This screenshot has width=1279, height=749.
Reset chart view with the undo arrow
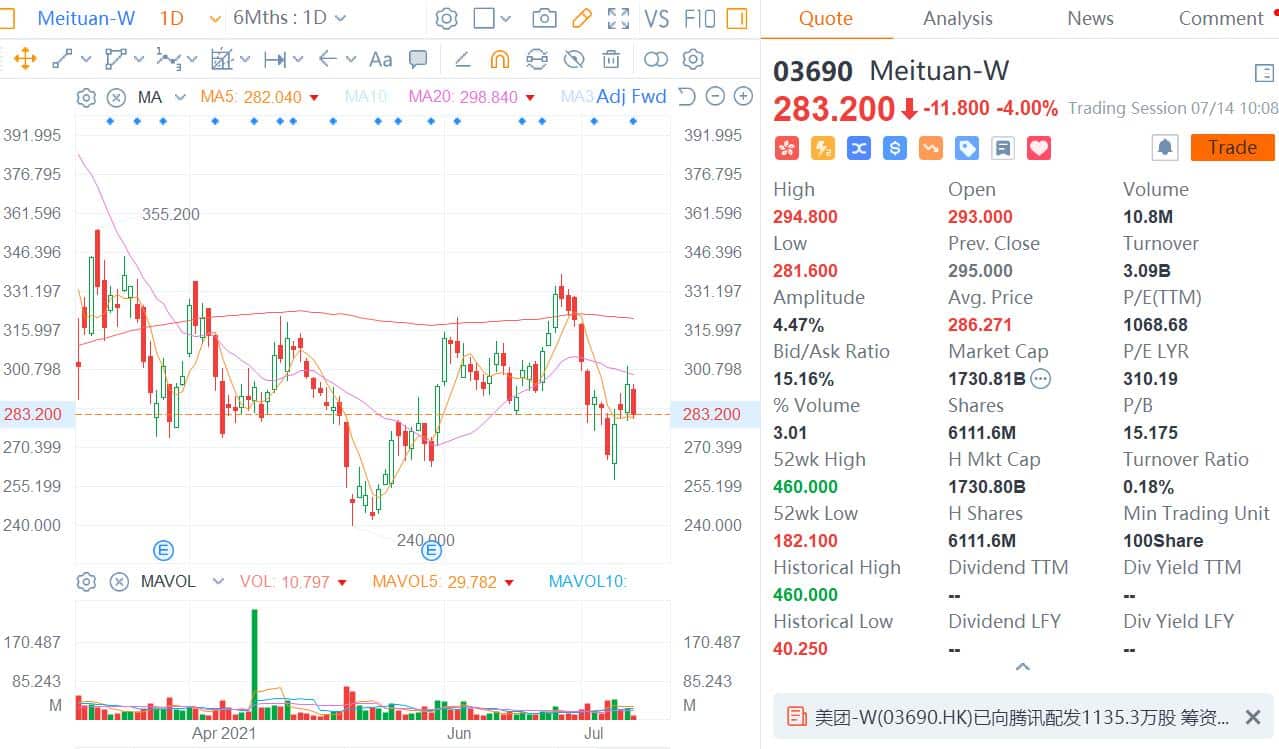686,97
